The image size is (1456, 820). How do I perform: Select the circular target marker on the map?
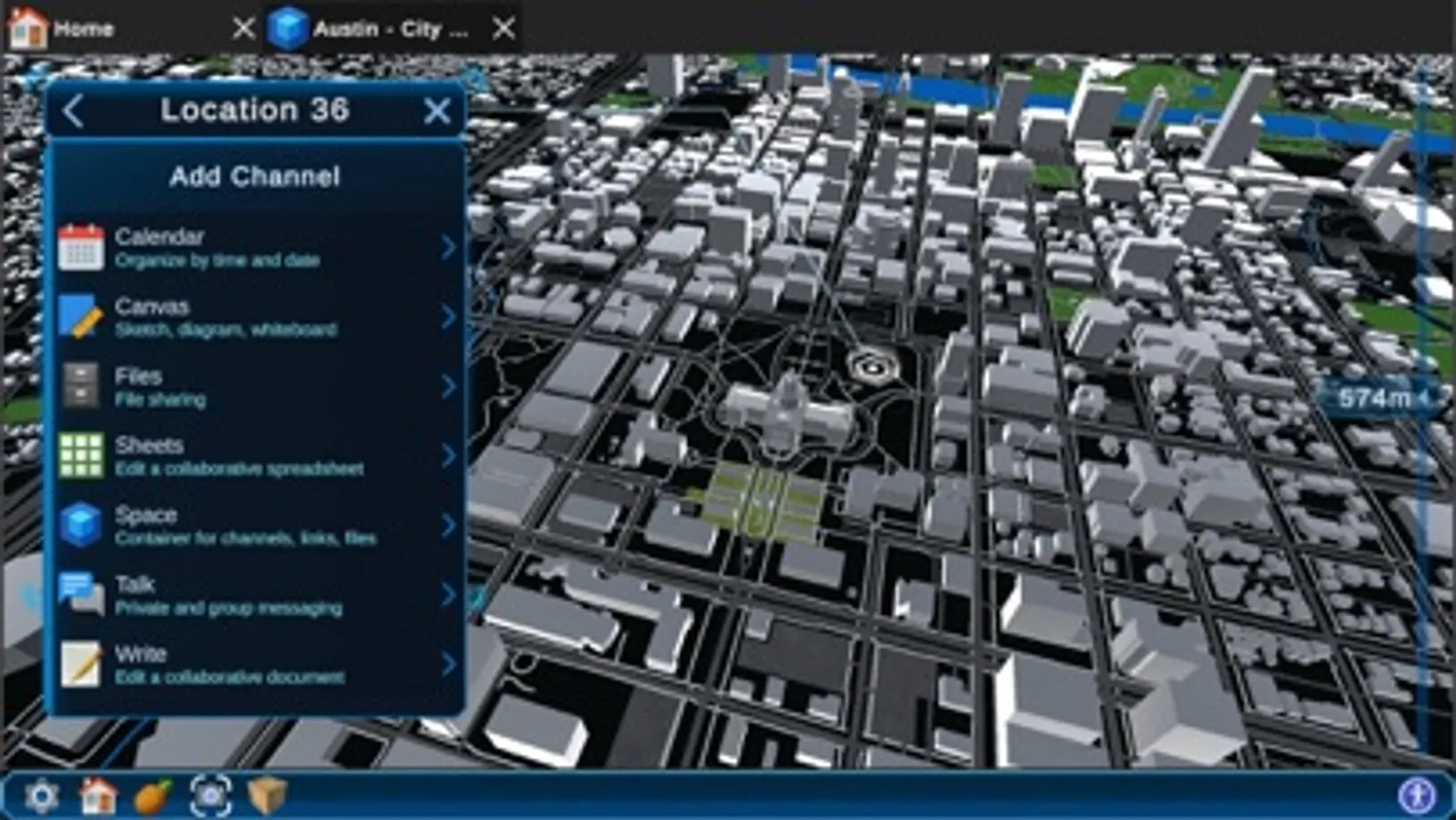click(x=872, y=365)
